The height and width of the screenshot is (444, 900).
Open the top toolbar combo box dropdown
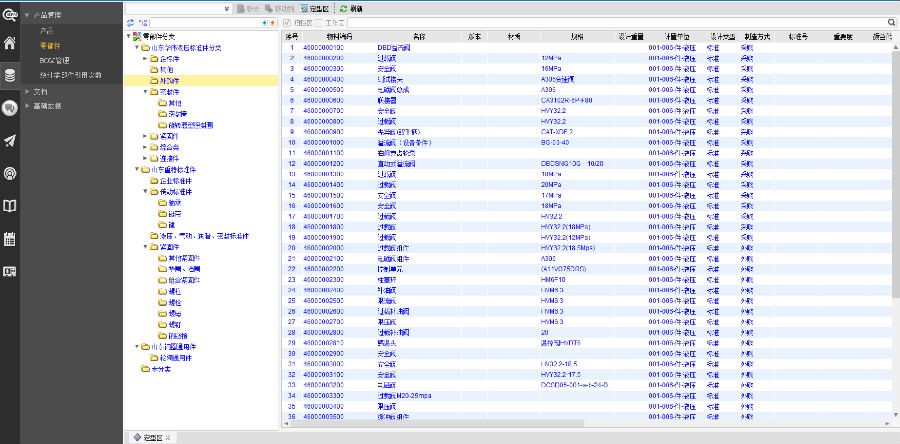[x=226, y=7]
